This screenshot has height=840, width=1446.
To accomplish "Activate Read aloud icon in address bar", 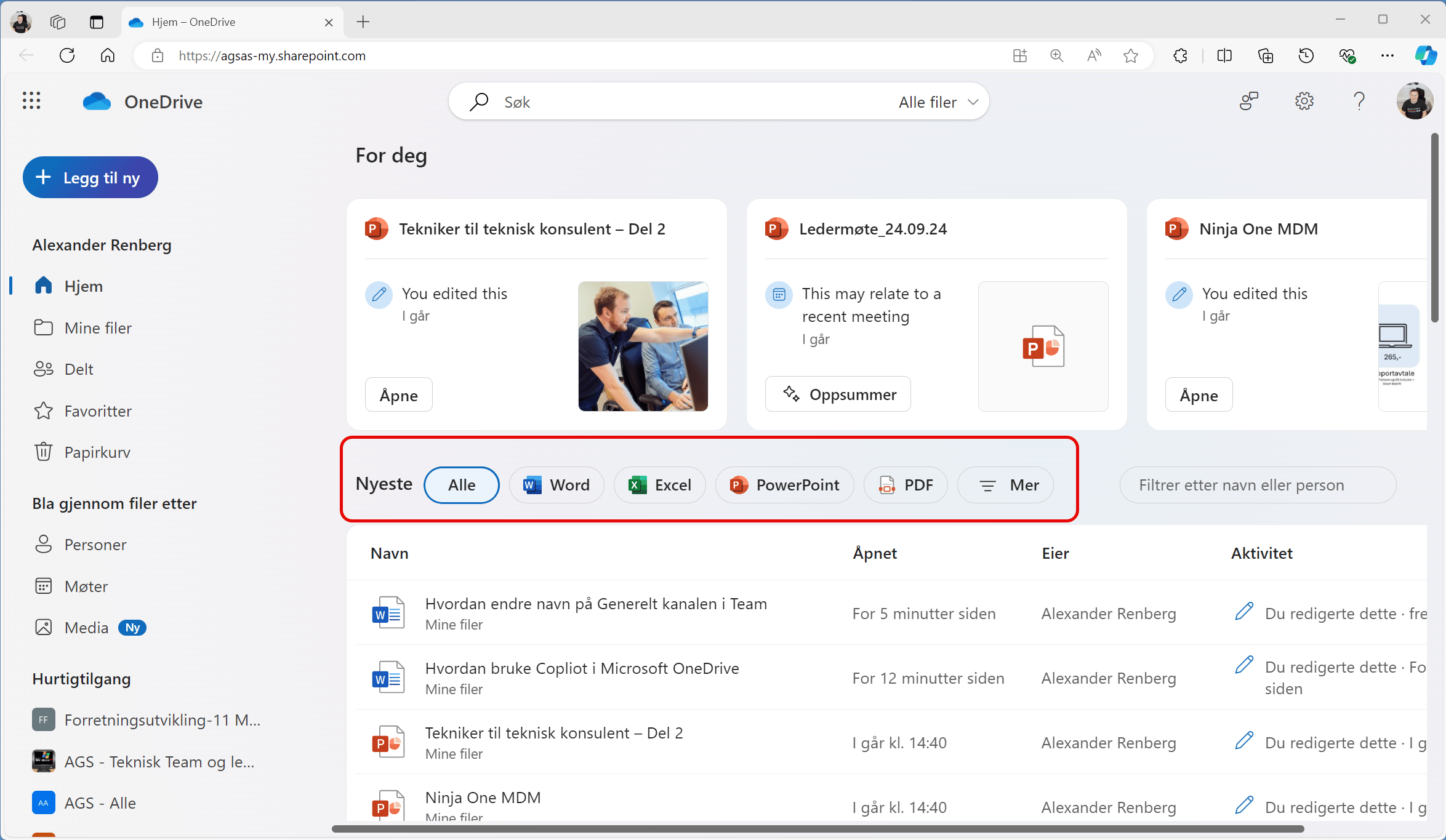I will coord(1094,56).
